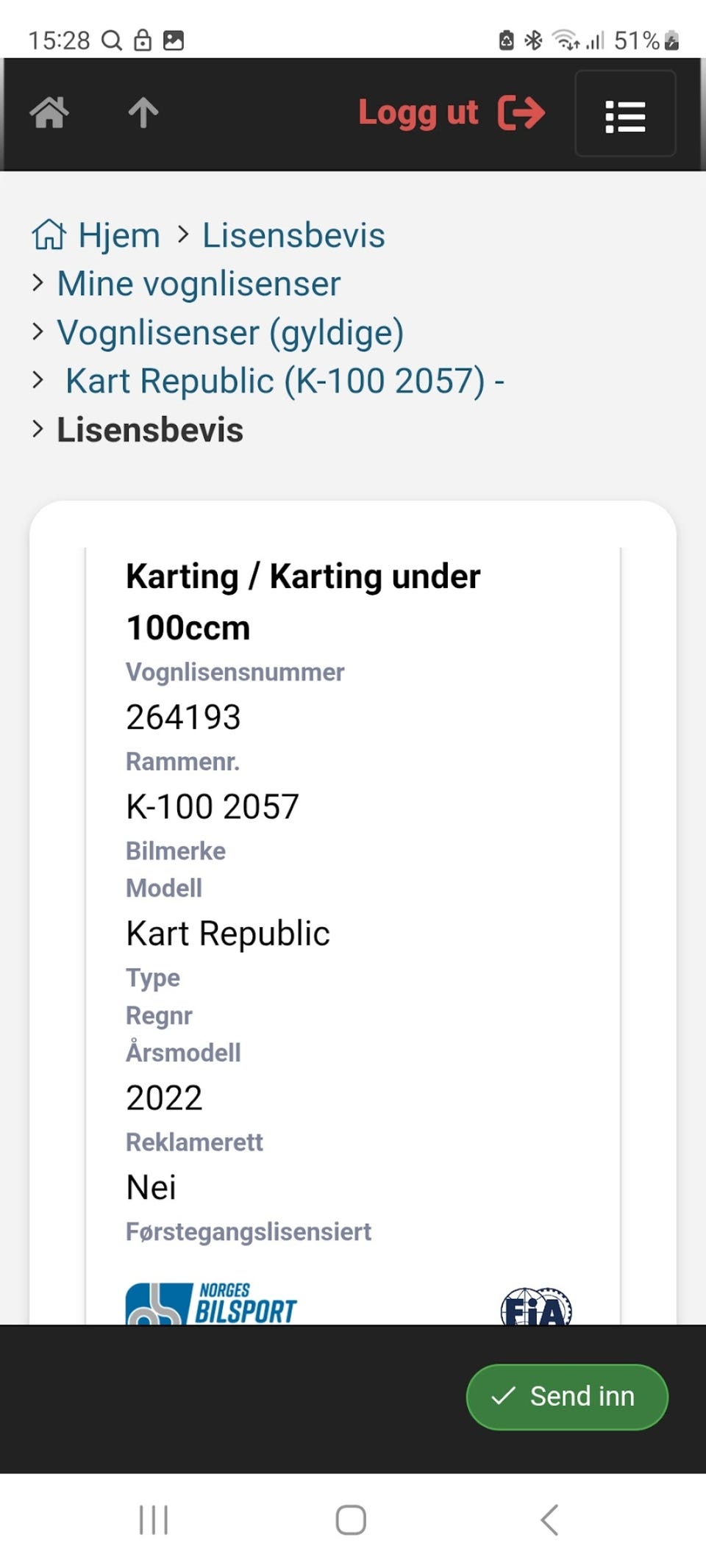Open Kart Republic (K-100 2057) breadcrumb
The image size is (706, 1568).
[x=285, y=381]
